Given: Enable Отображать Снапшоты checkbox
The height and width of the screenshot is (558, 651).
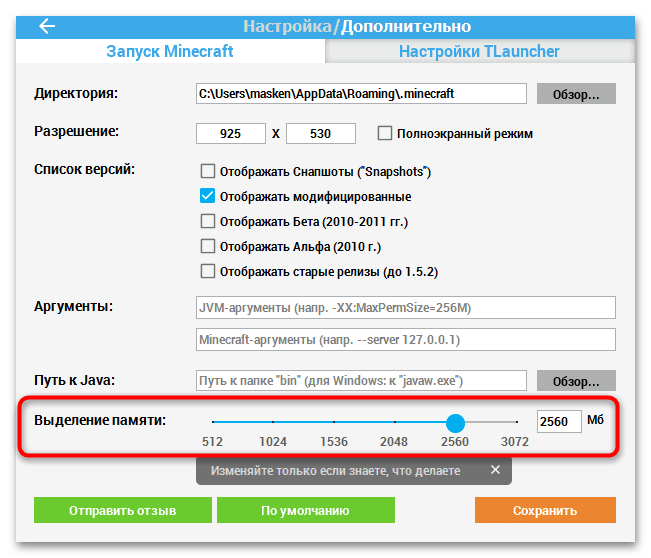Looking at the screenshot, I should [208, 171].
